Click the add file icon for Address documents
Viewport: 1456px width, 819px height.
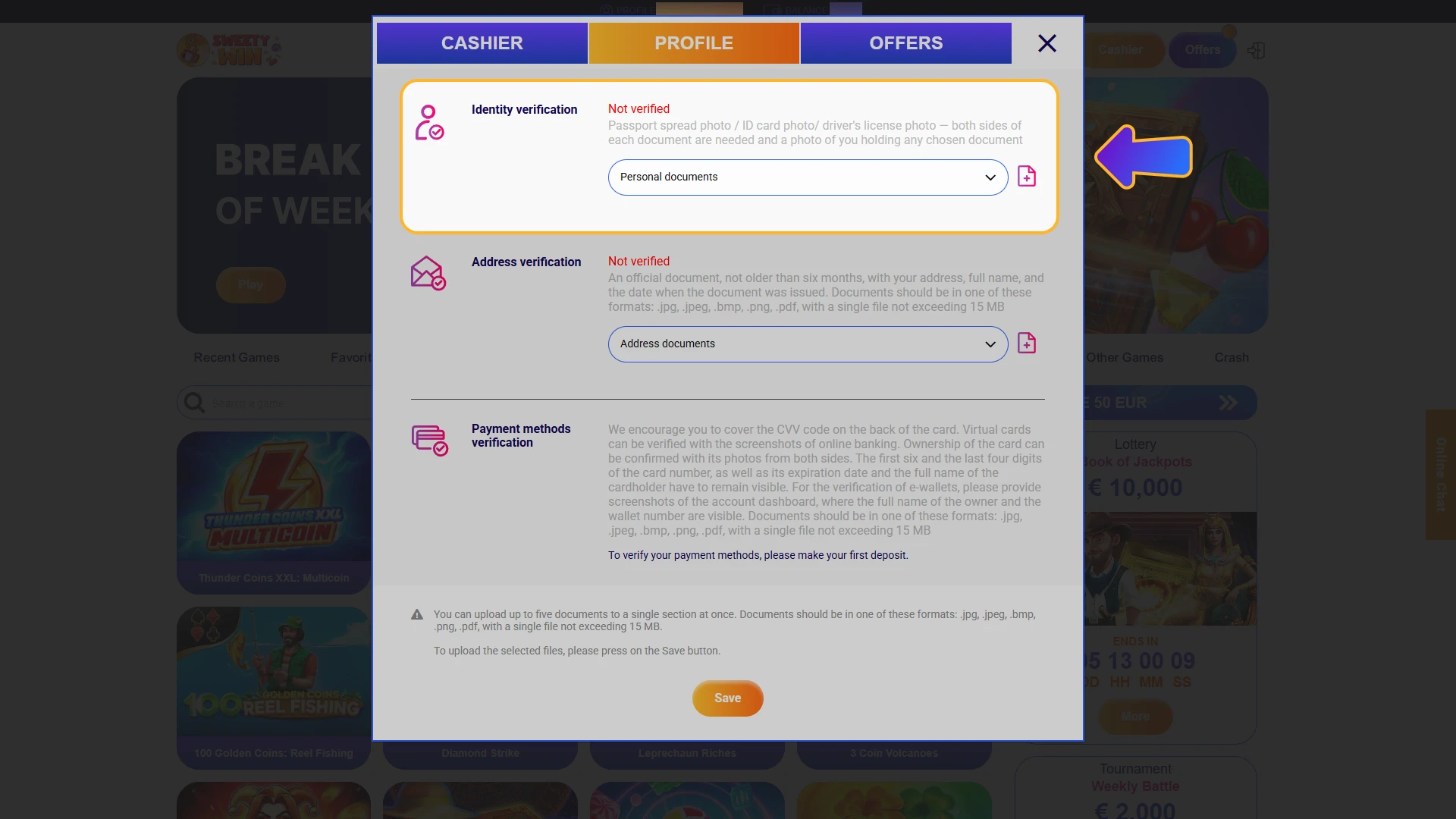[x=1027, y=344]
